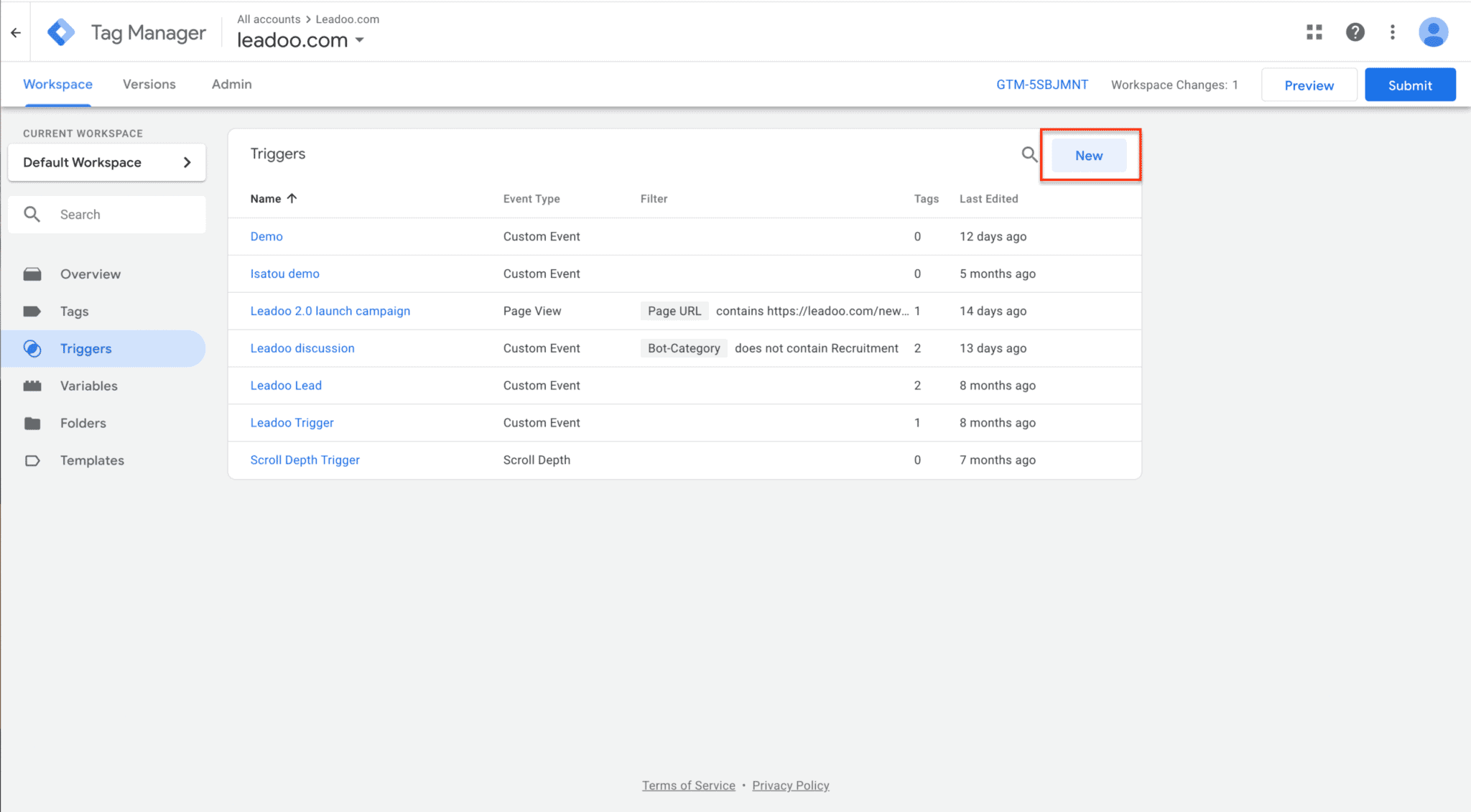Image resolution: width=1471 pixels, height=812 pixels.
Task: Open the three-dot overflow menu
Action: (x=1392, y=32)
